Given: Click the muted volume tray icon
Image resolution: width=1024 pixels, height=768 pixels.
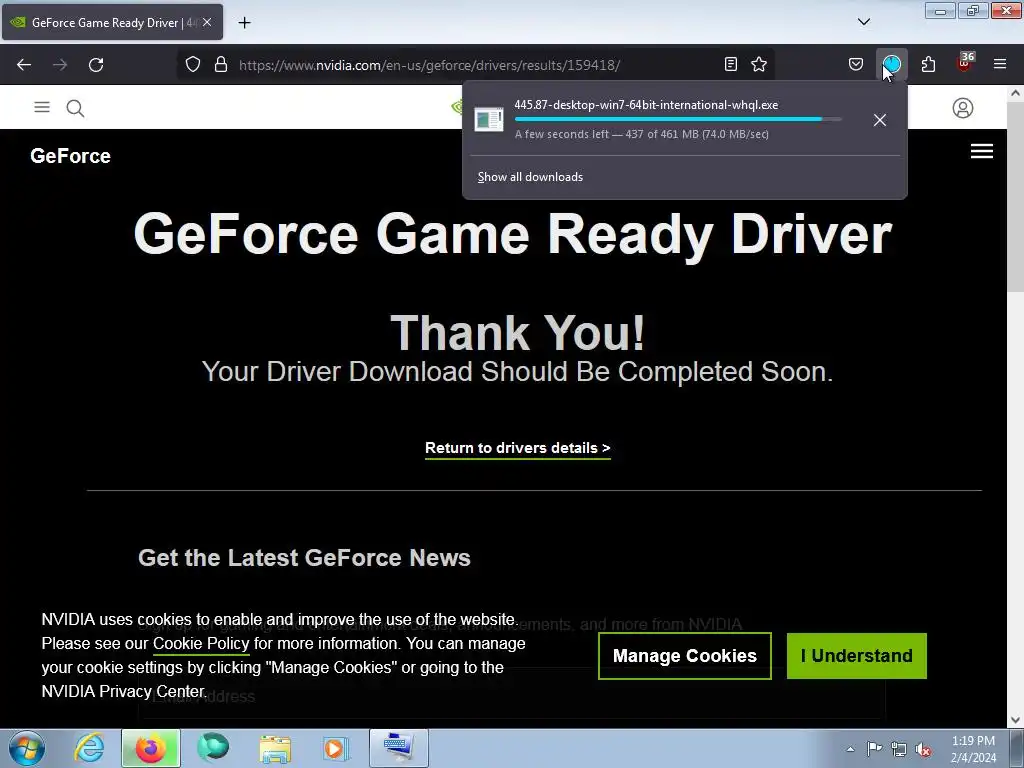Looking at the screenshot, I should (923, 750).
